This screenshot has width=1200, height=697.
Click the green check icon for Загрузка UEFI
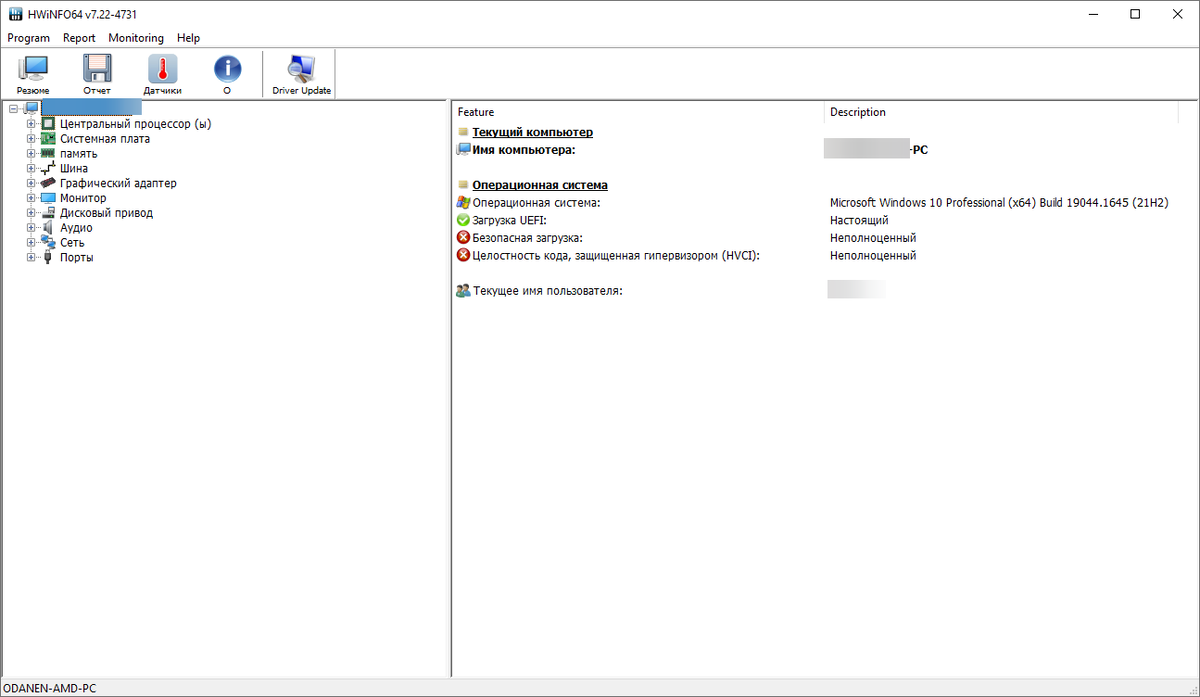pos(463,220)
